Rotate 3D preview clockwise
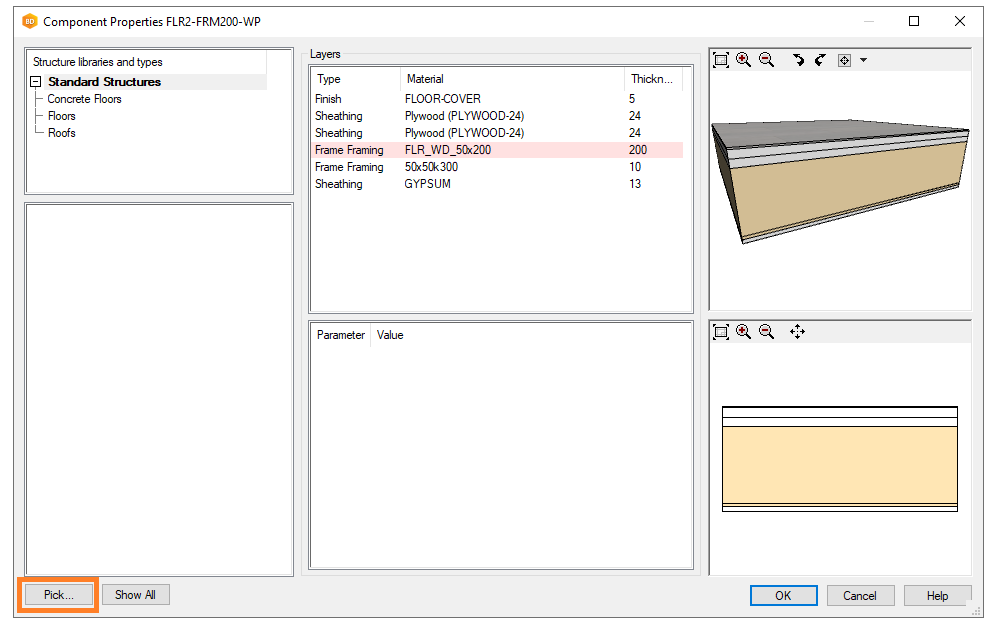 [x=798, y=60]
